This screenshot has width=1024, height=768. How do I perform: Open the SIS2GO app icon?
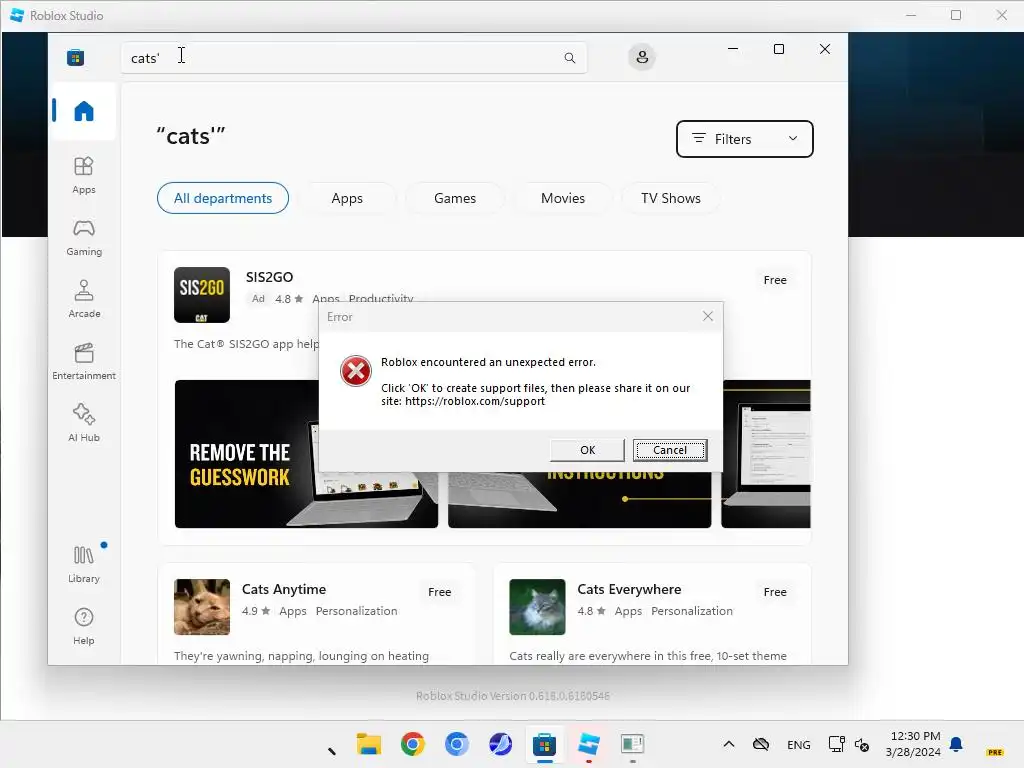pyautogui.click(x=202, y=295)
